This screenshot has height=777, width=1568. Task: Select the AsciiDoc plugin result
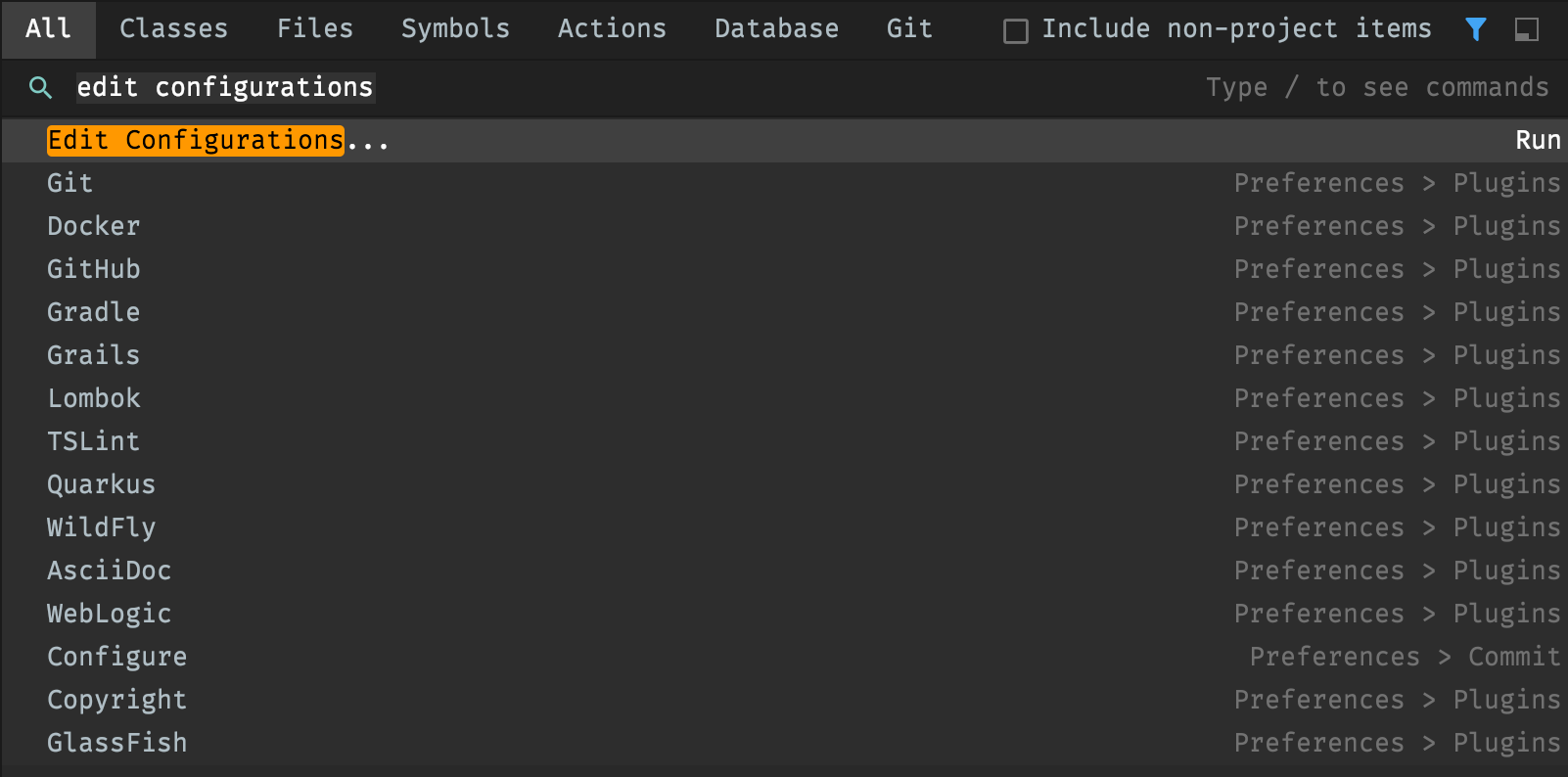coord(784,571)
